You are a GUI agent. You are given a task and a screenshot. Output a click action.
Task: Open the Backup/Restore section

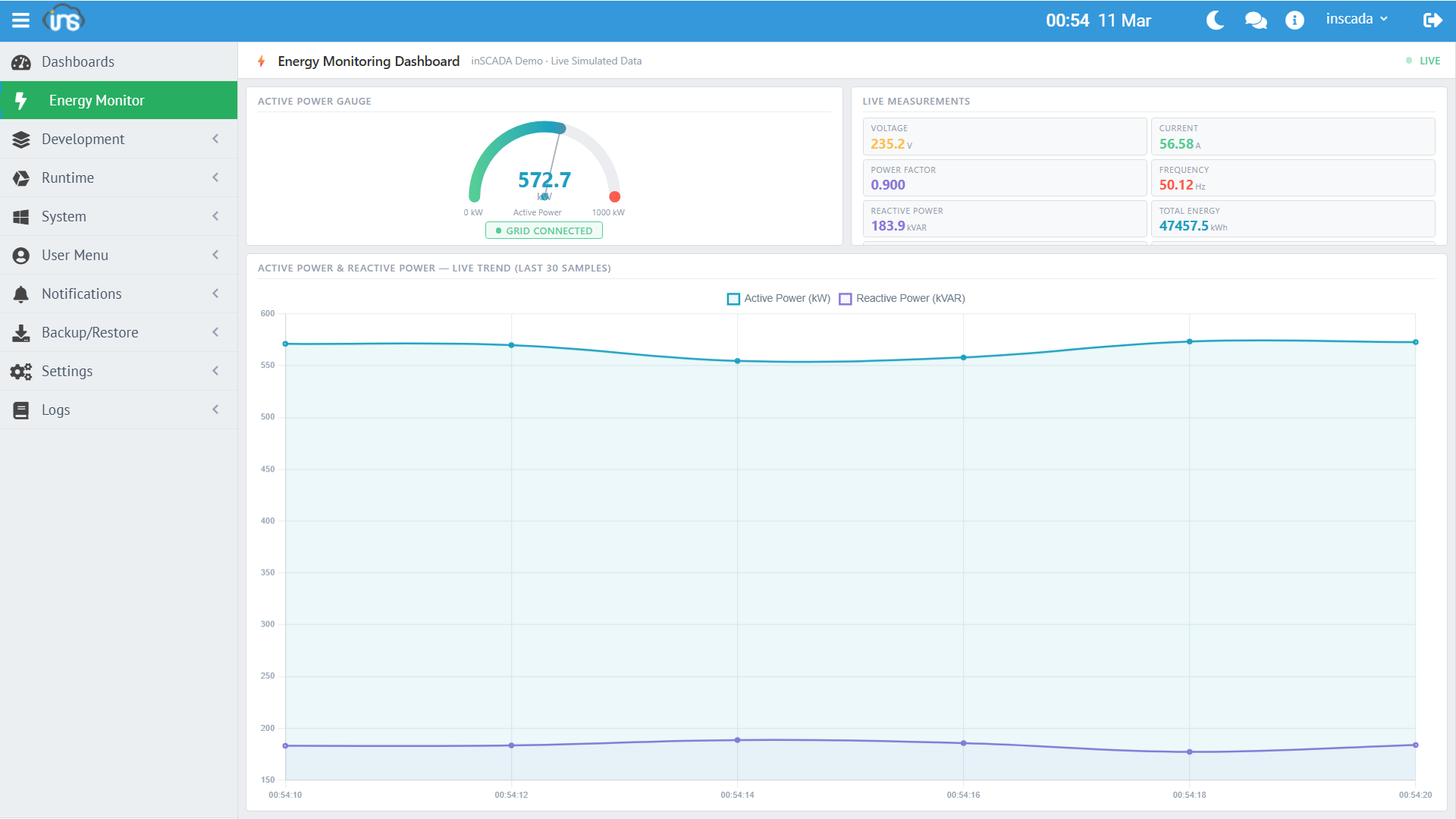89,332
